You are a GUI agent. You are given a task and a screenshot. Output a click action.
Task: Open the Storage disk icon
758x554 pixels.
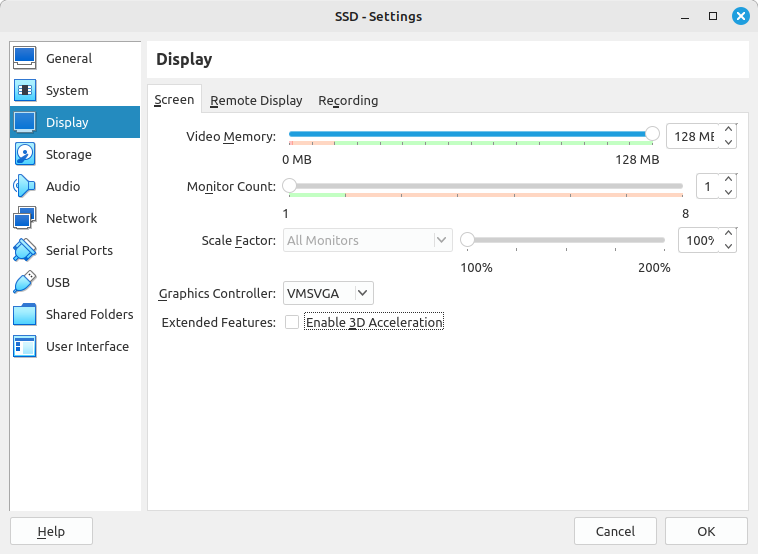[x=25, y=155]
